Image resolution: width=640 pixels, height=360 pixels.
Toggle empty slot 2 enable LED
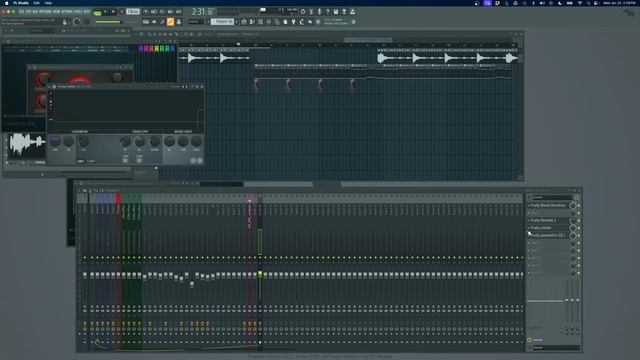click(x=579, y=213)
